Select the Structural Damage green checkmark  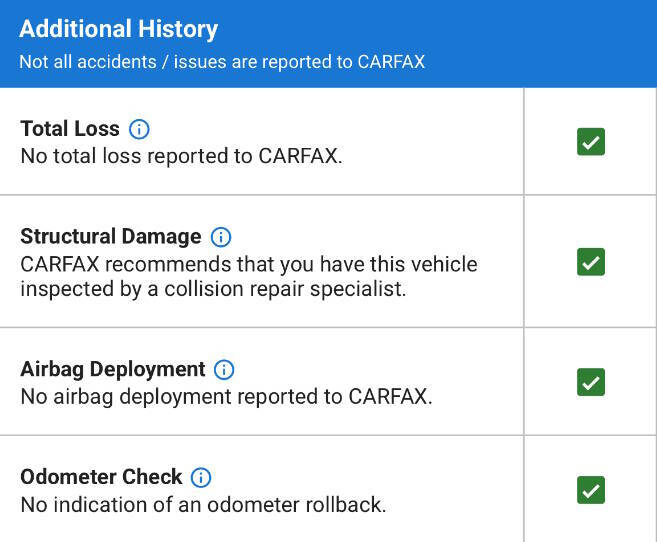(591, 262)
